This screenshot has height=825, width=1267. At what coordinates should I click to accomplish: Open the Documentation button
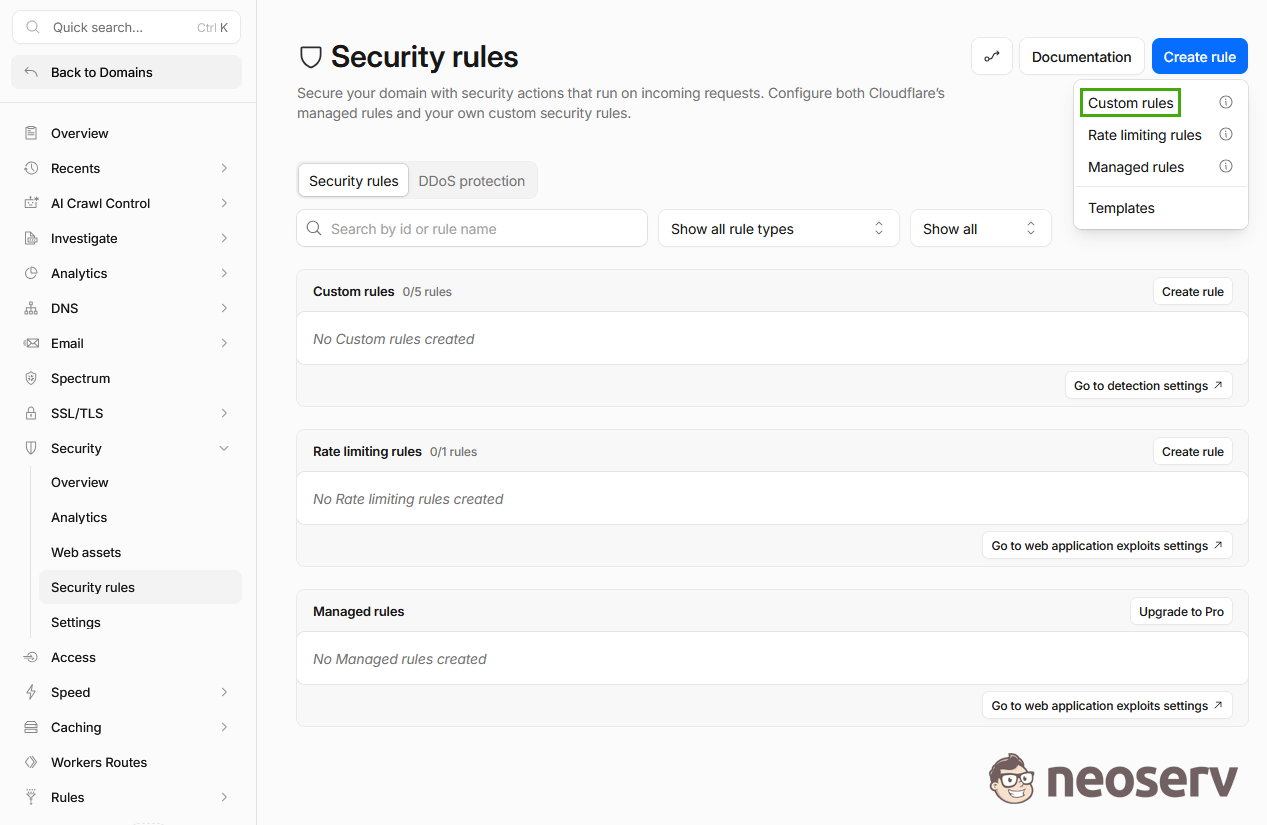pyautogui.click(x=1082, y=56)
